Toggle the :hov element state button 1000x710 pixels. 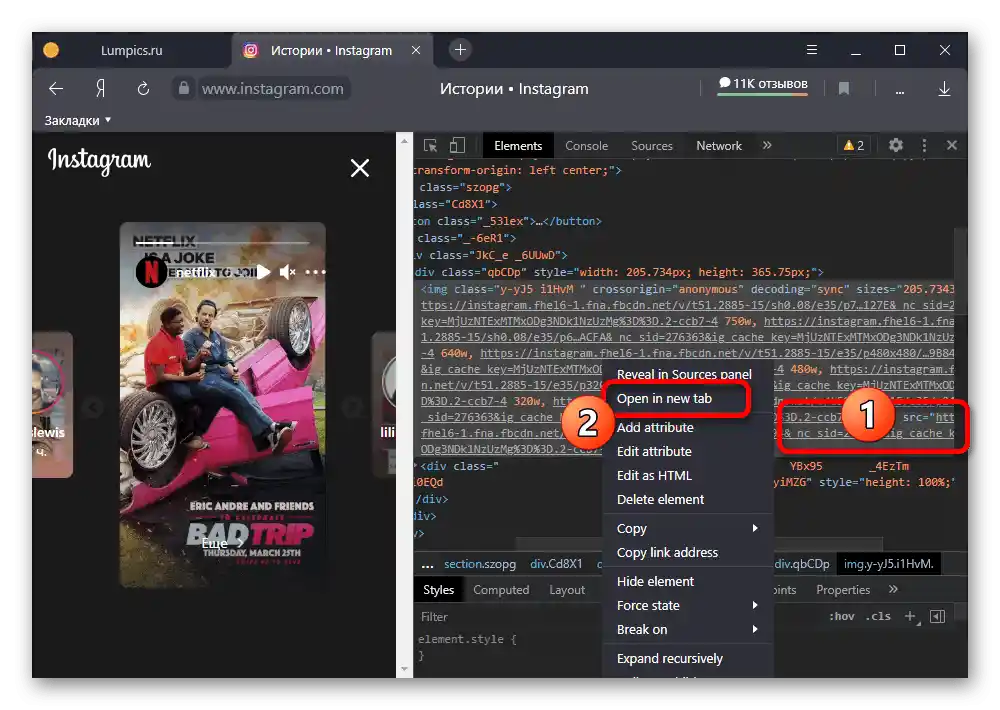(x=841, y=616)
